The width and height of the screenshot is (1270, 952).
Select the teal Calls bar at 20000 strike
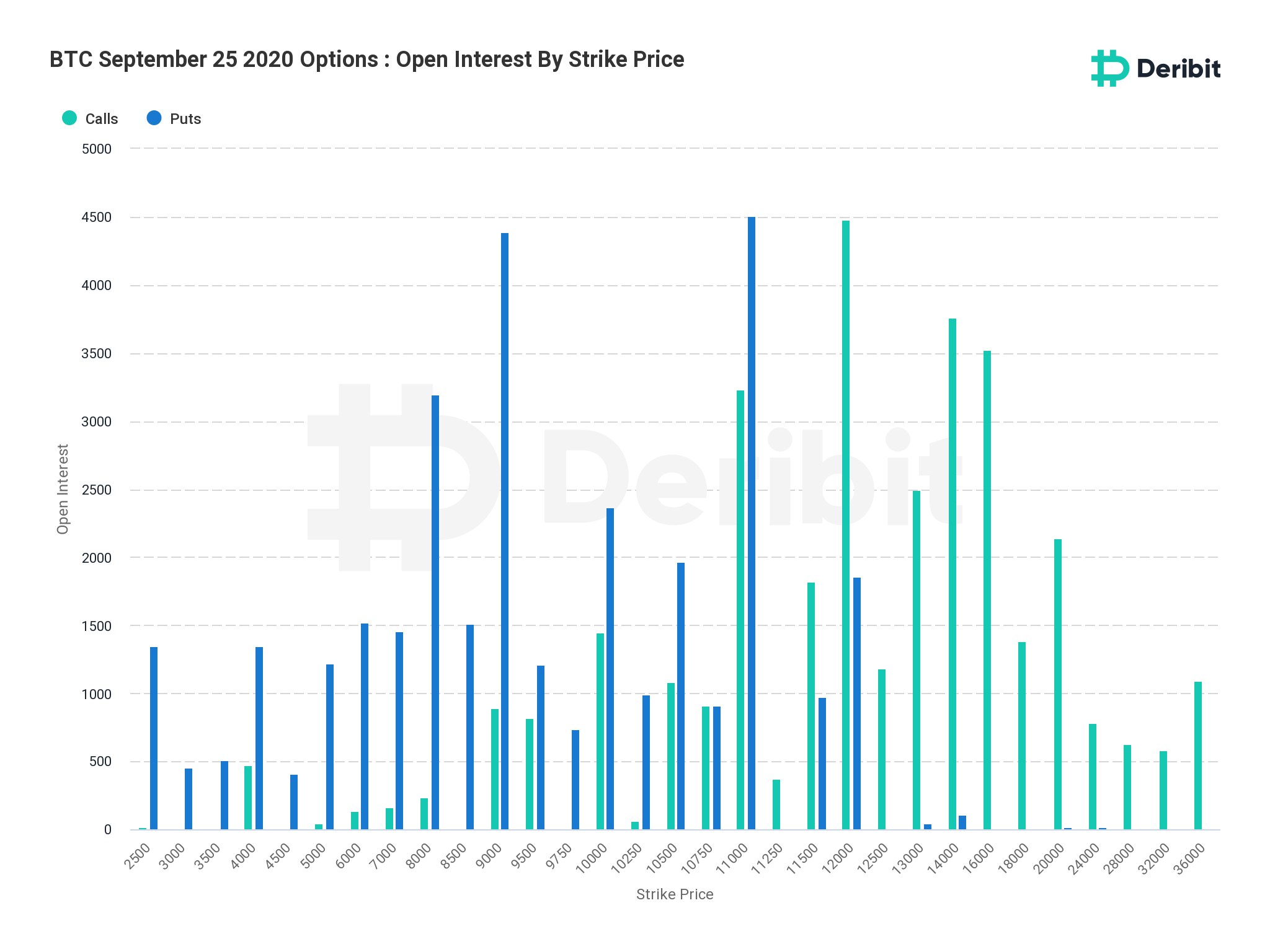pos(1058,684)
